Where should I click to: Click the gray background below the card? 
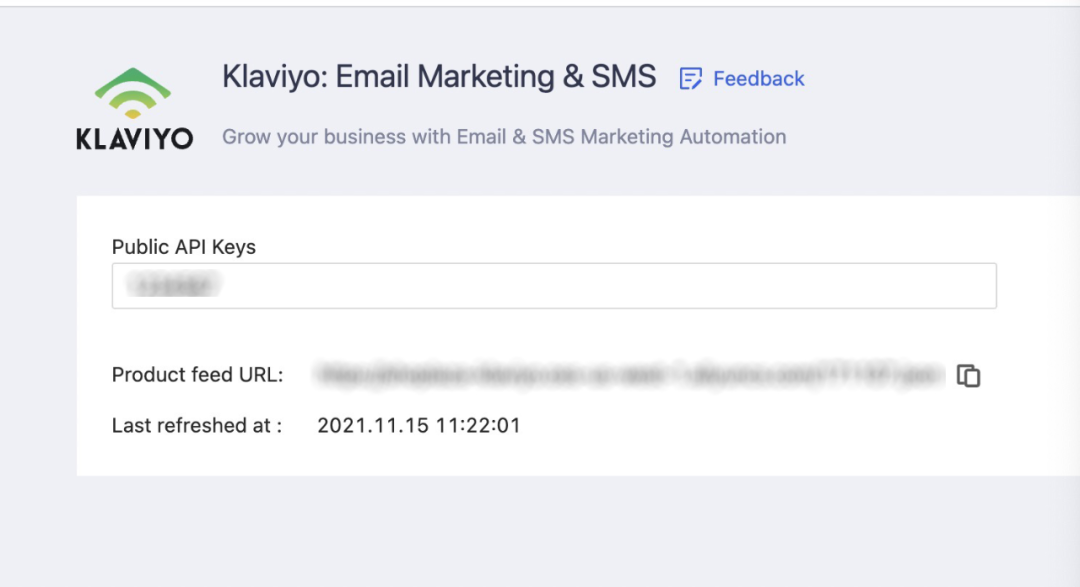[x=540, y=530]
